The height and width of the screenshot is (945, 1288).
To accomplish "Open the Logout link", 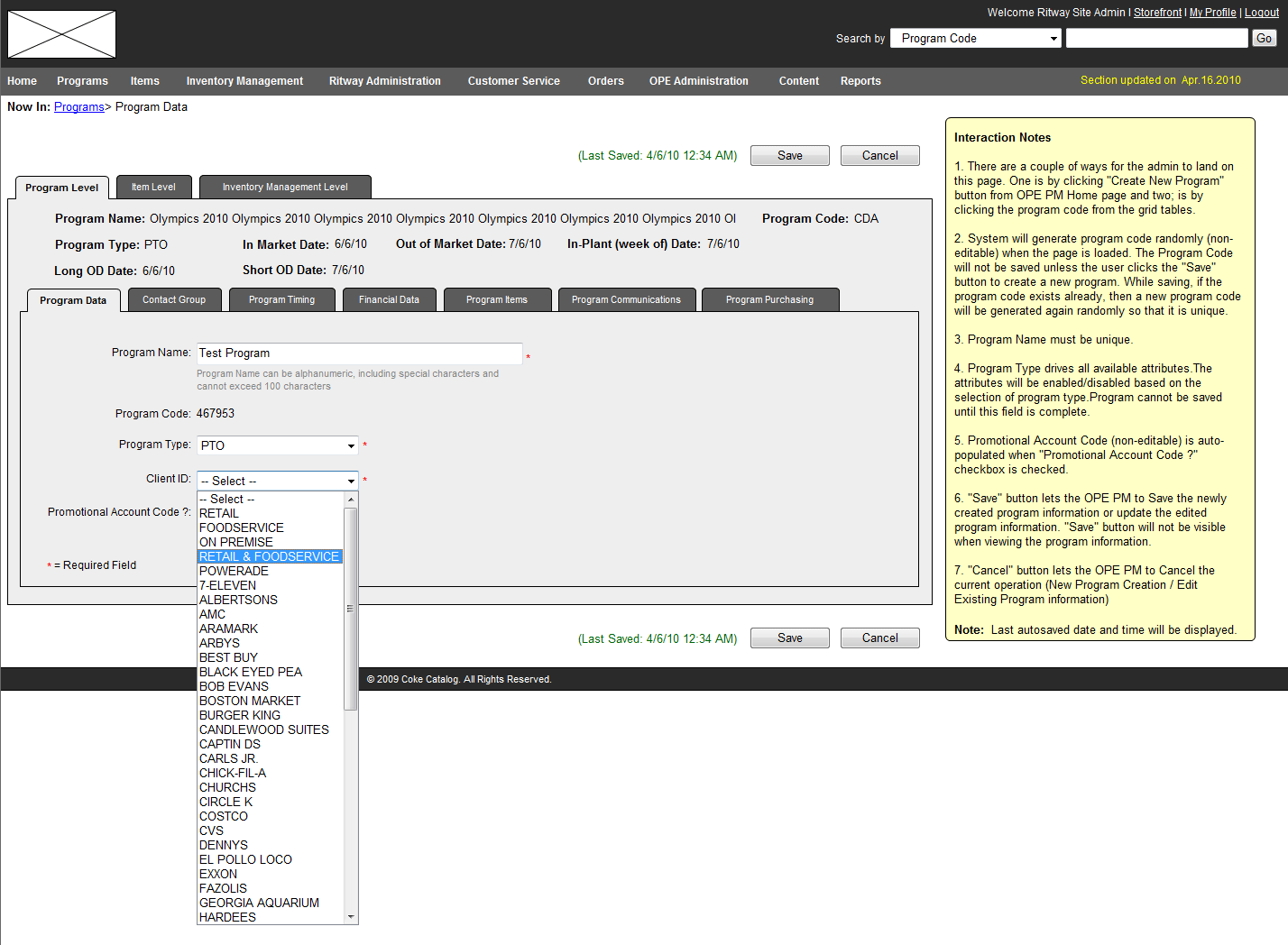I will coord(1261,12).
